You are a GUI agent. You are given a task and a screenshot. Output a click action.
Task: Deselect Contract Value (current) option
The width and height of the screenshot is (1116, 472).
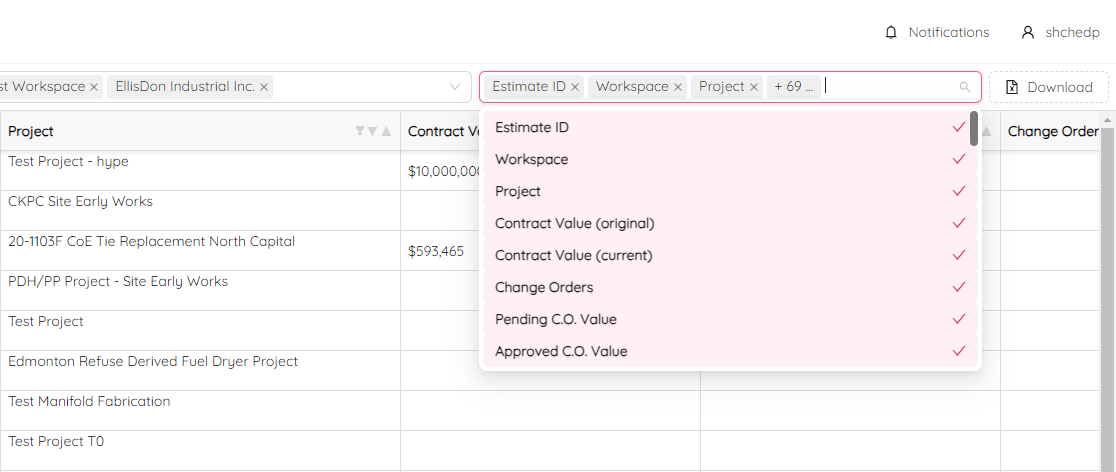730,255
